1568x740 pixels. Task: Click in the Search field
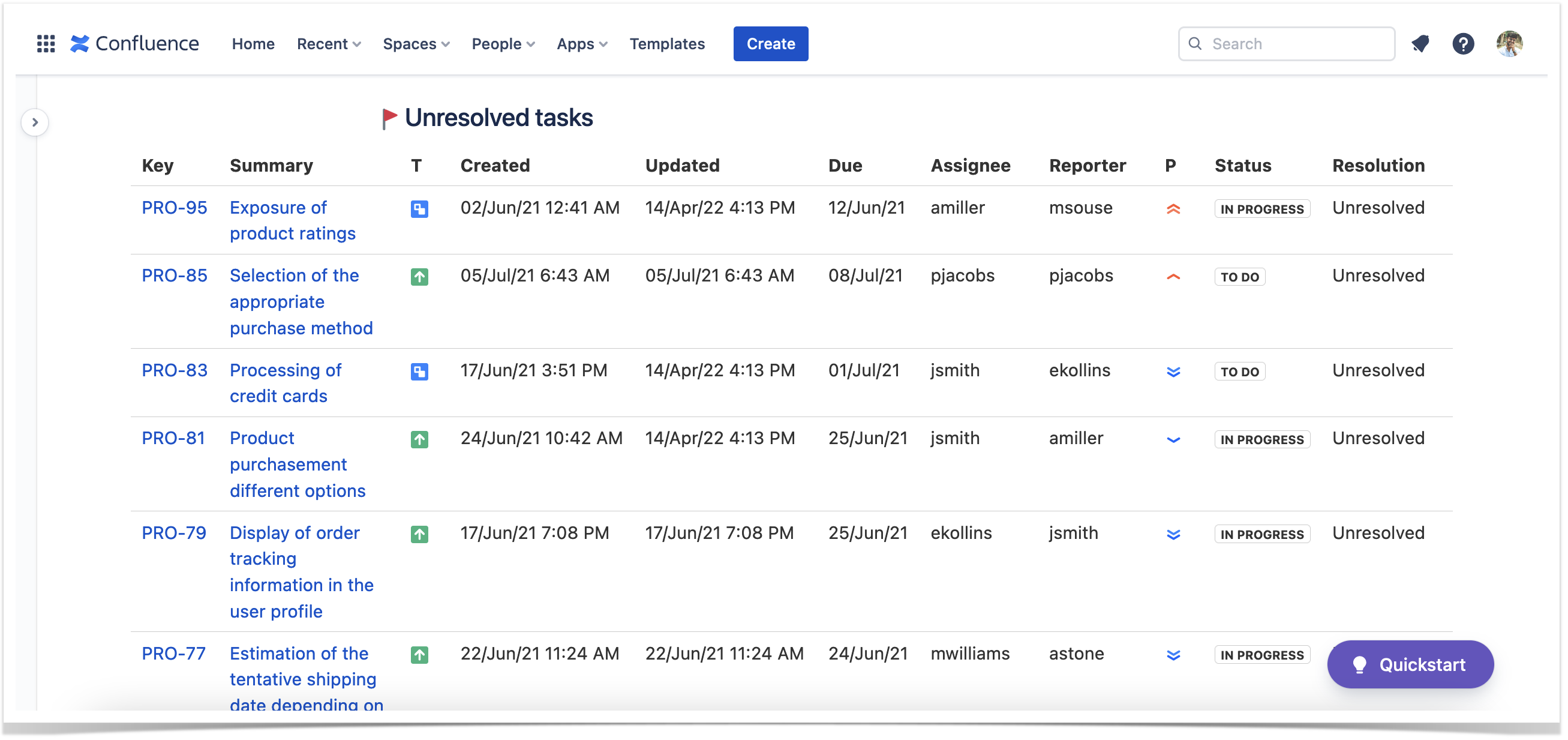coord(1286,44)
